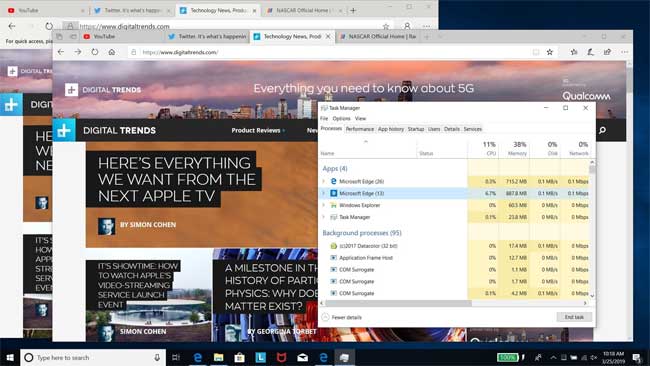650x366 pixels.
Task: Click Cortana microphone in taskbar search
Action: pos(157,357)
